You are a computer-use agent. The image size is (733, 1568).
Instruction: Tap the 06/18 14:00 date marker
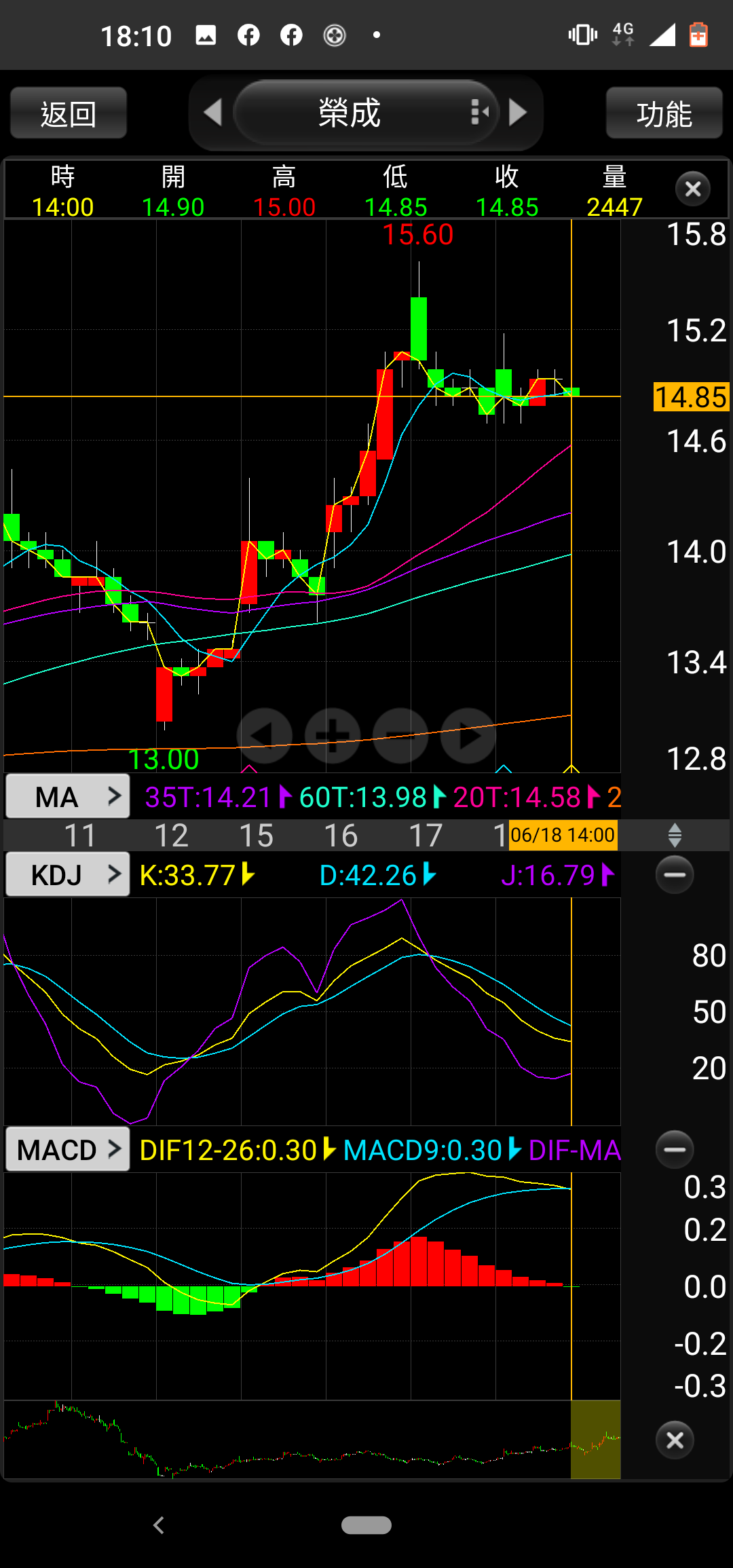(563, 835)
